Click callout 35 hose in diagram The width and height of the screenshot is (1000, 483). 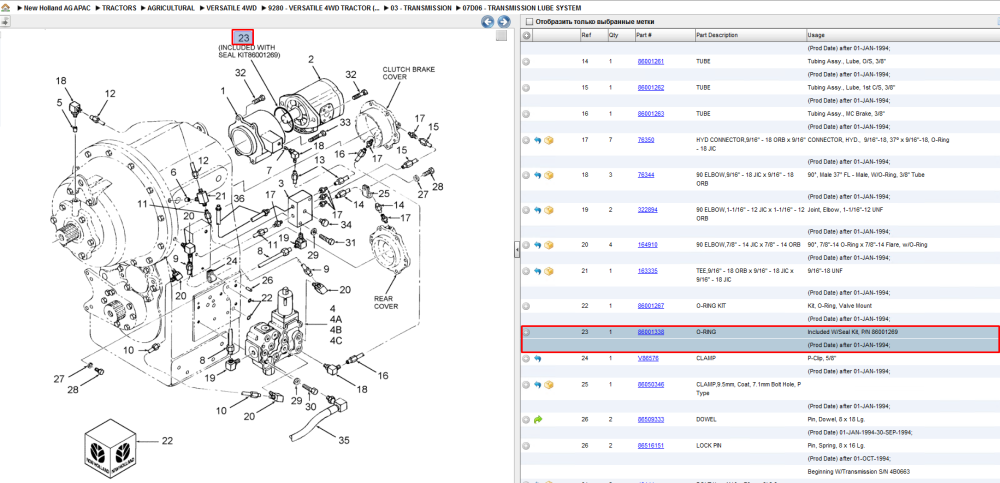pyautogui.click(x=344, y=440)
